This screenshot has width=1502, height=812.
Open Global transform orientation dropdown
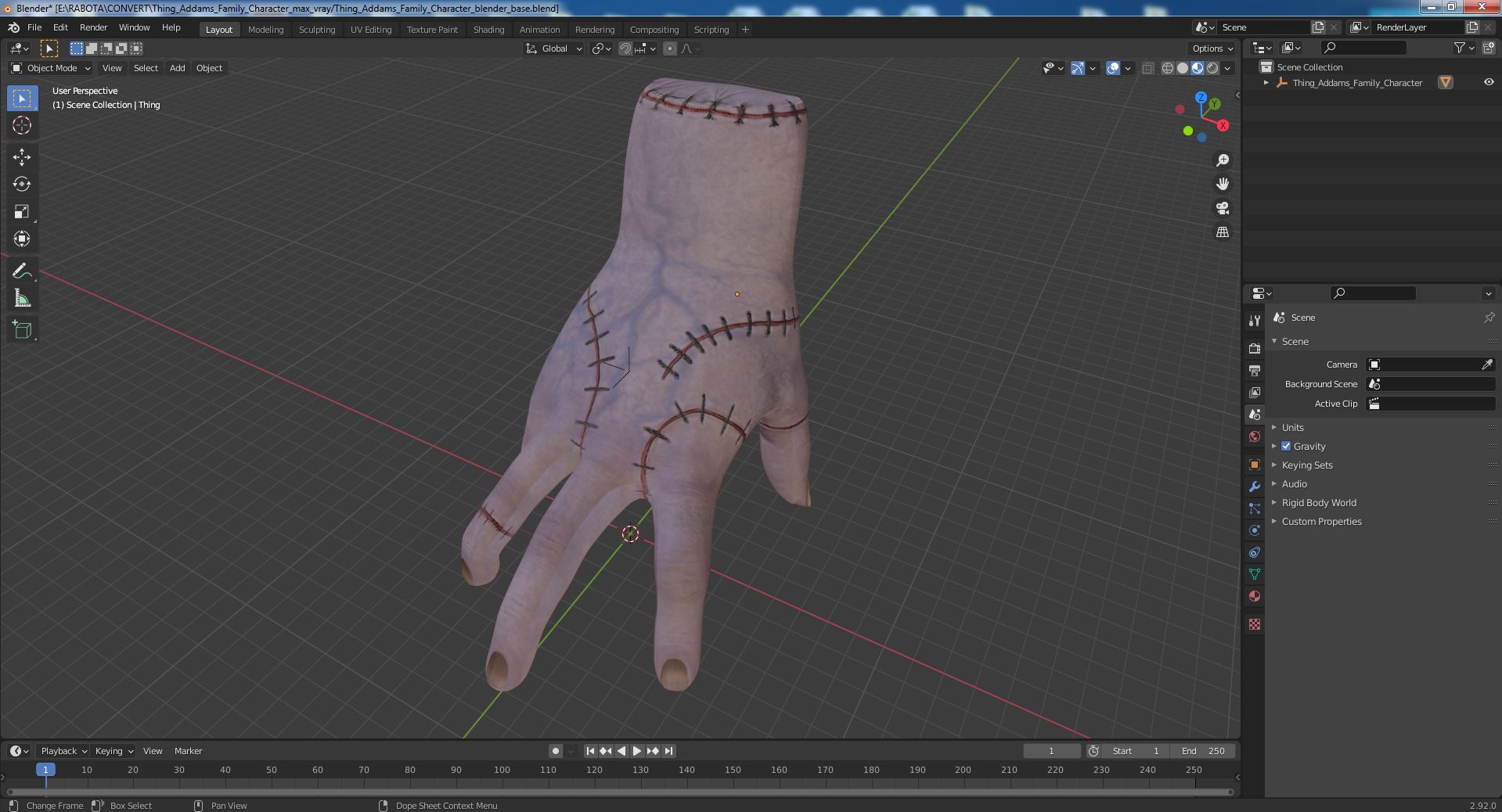554,49
